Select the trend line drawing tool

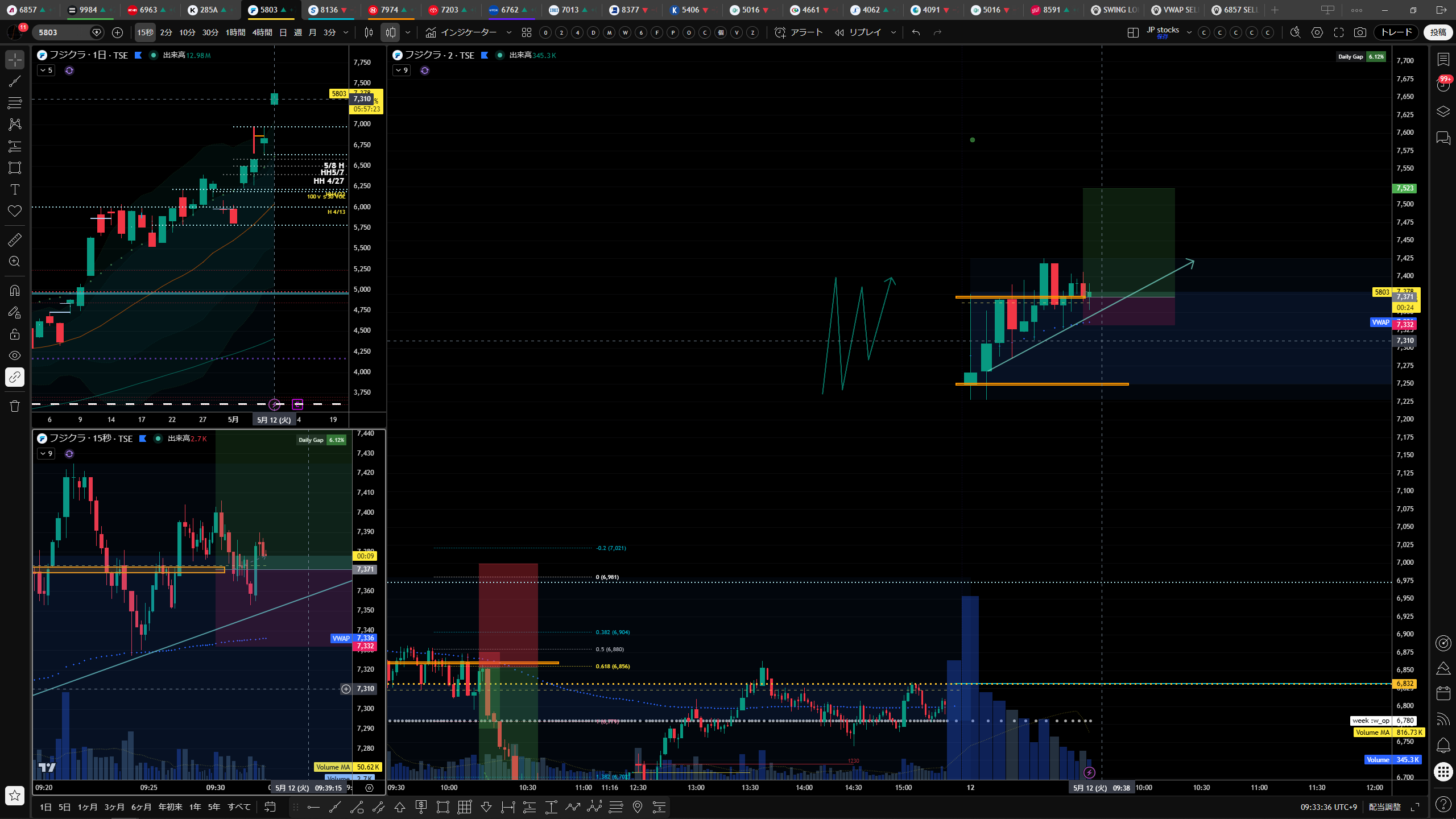click(x=15, y=81)
